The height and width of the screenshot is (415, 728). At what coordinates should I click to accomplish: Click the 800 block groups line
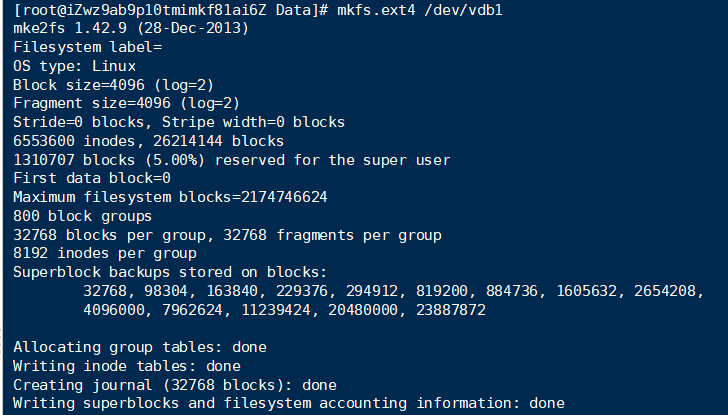point(83,216)
